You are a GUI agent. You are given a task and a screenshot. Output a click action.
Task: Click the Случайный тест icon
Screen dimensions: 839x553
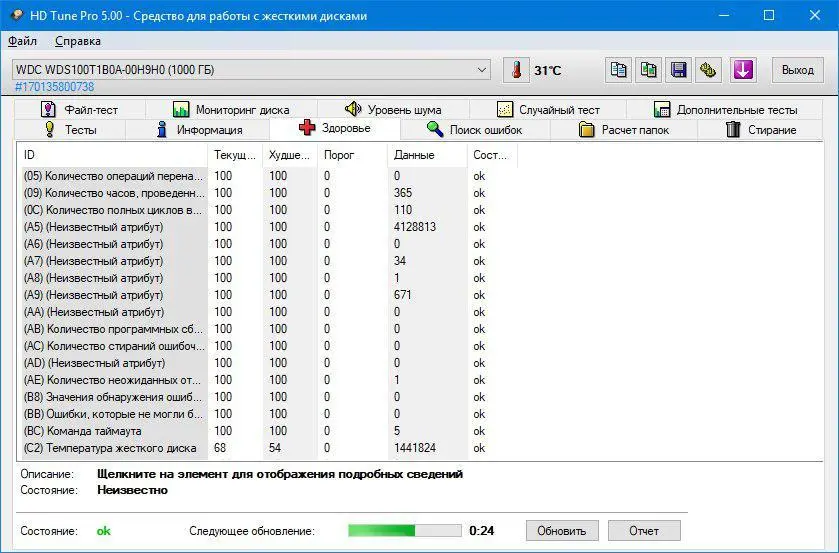point(505,109)
